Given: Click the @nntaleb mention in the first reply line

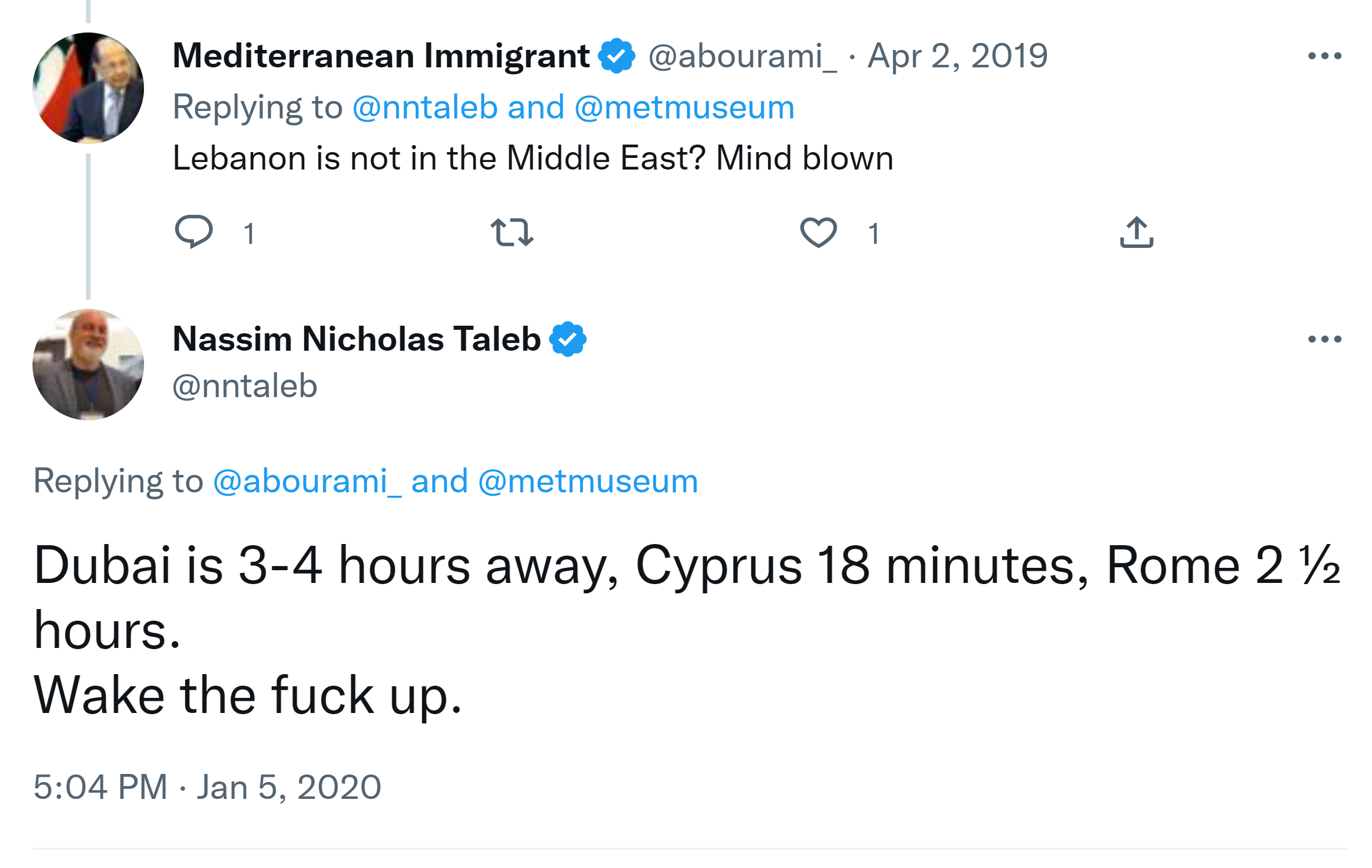Looking at the screenshot, I should click(x=425, y=107).
